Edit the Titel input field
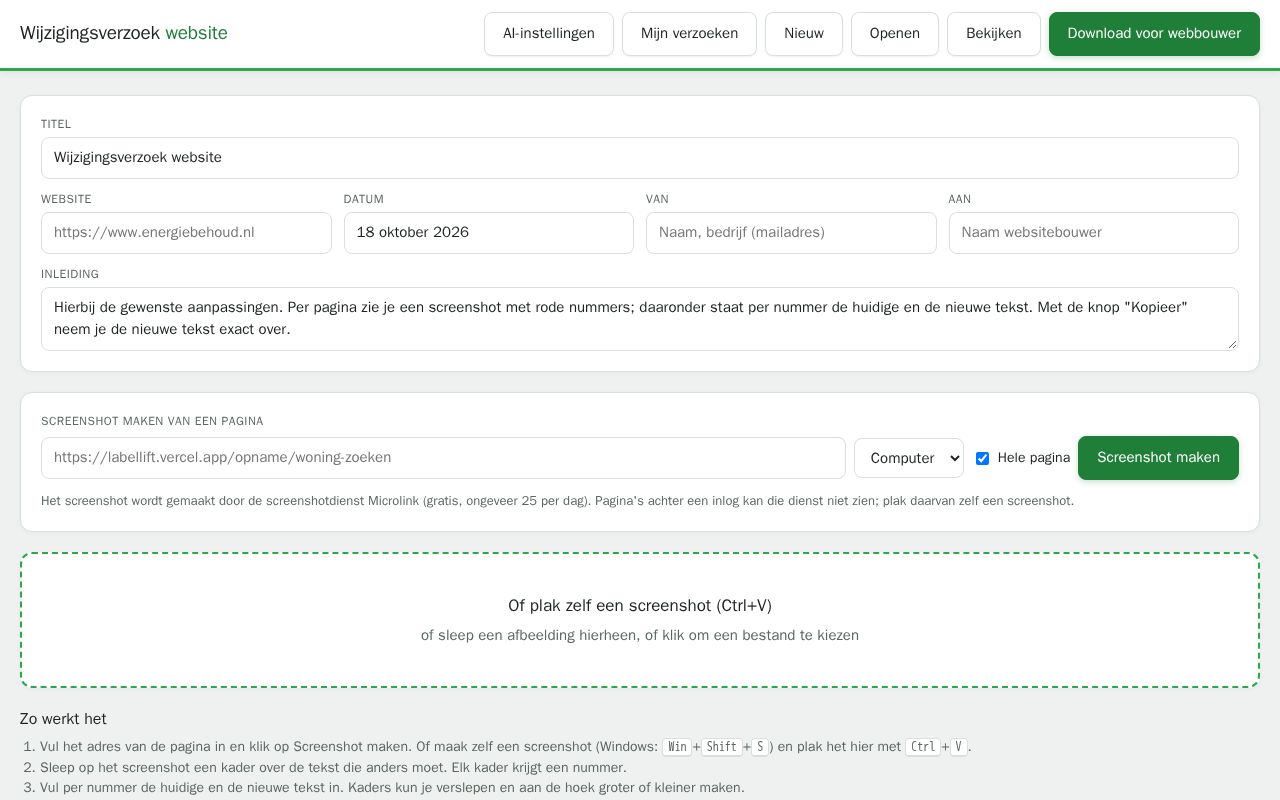This screenshot has width=1280, height=800. [640, 158]
